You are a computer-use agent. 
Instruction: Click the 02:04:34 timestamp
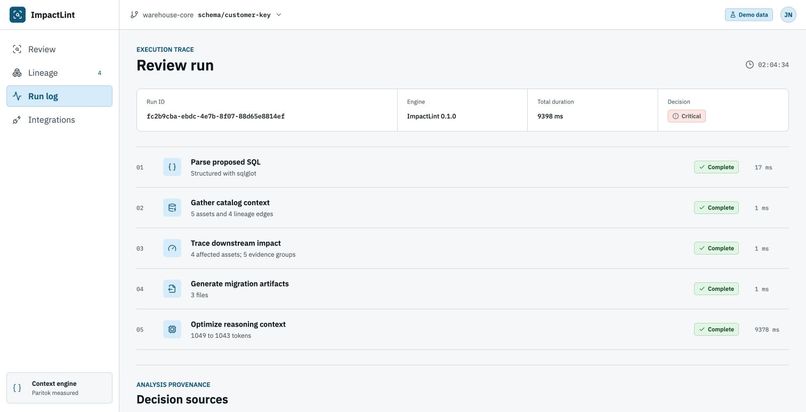click(773, 65)
